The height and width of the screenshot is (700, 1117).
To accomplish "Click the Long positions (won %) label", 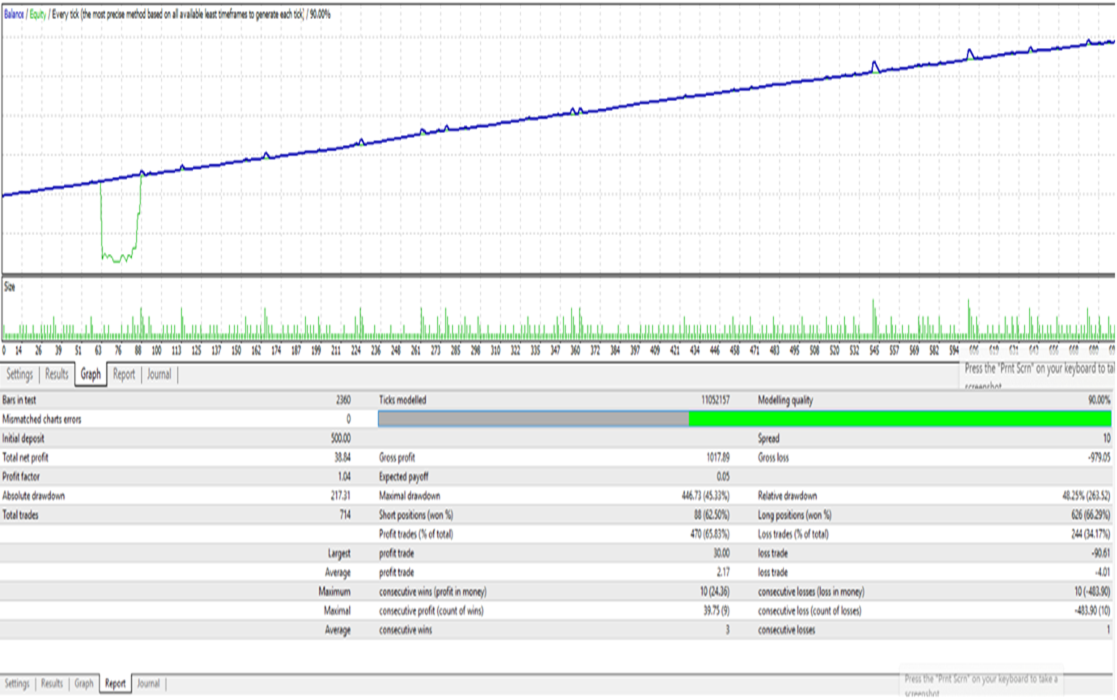I will click(x=795, y=516).
